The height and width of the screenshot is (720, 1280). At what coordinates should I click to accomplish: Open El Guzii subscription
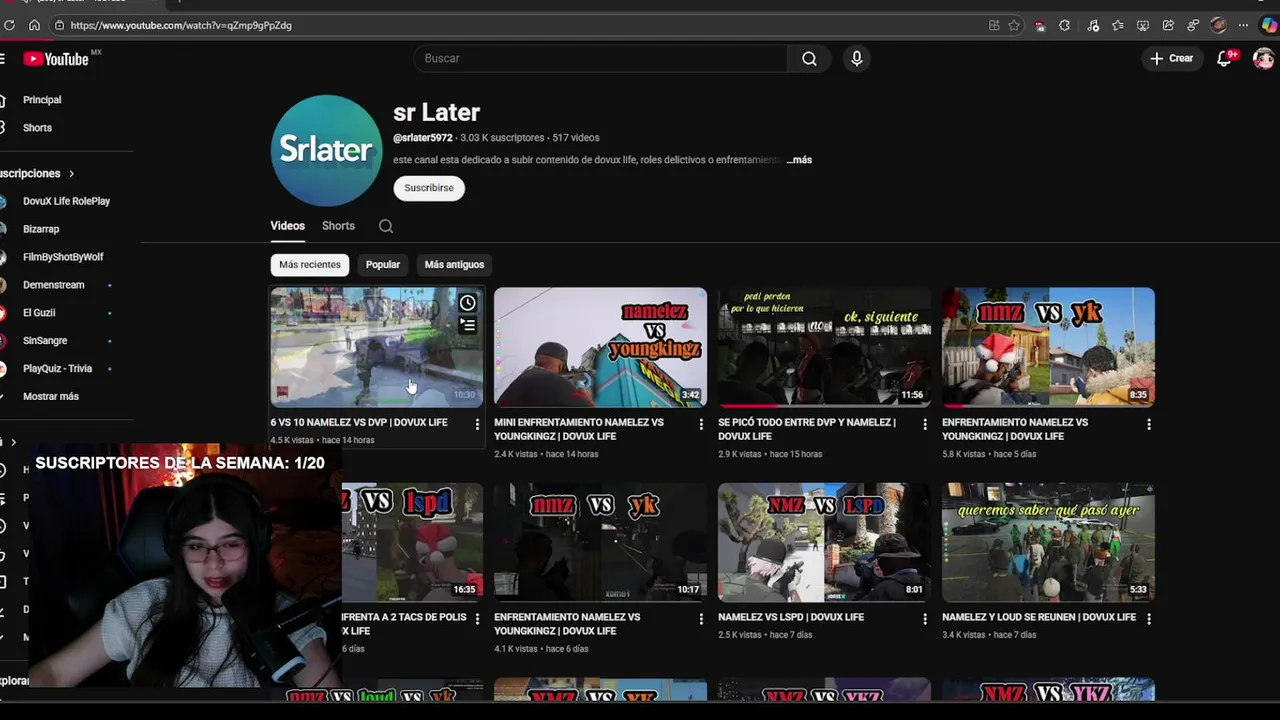tap(39, 313)
